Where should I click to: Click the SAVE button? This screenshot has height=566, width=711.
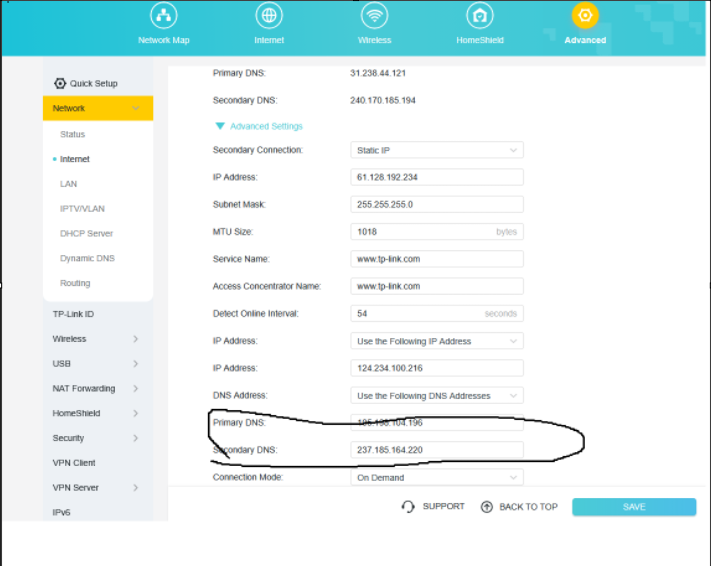pos(634,507)
